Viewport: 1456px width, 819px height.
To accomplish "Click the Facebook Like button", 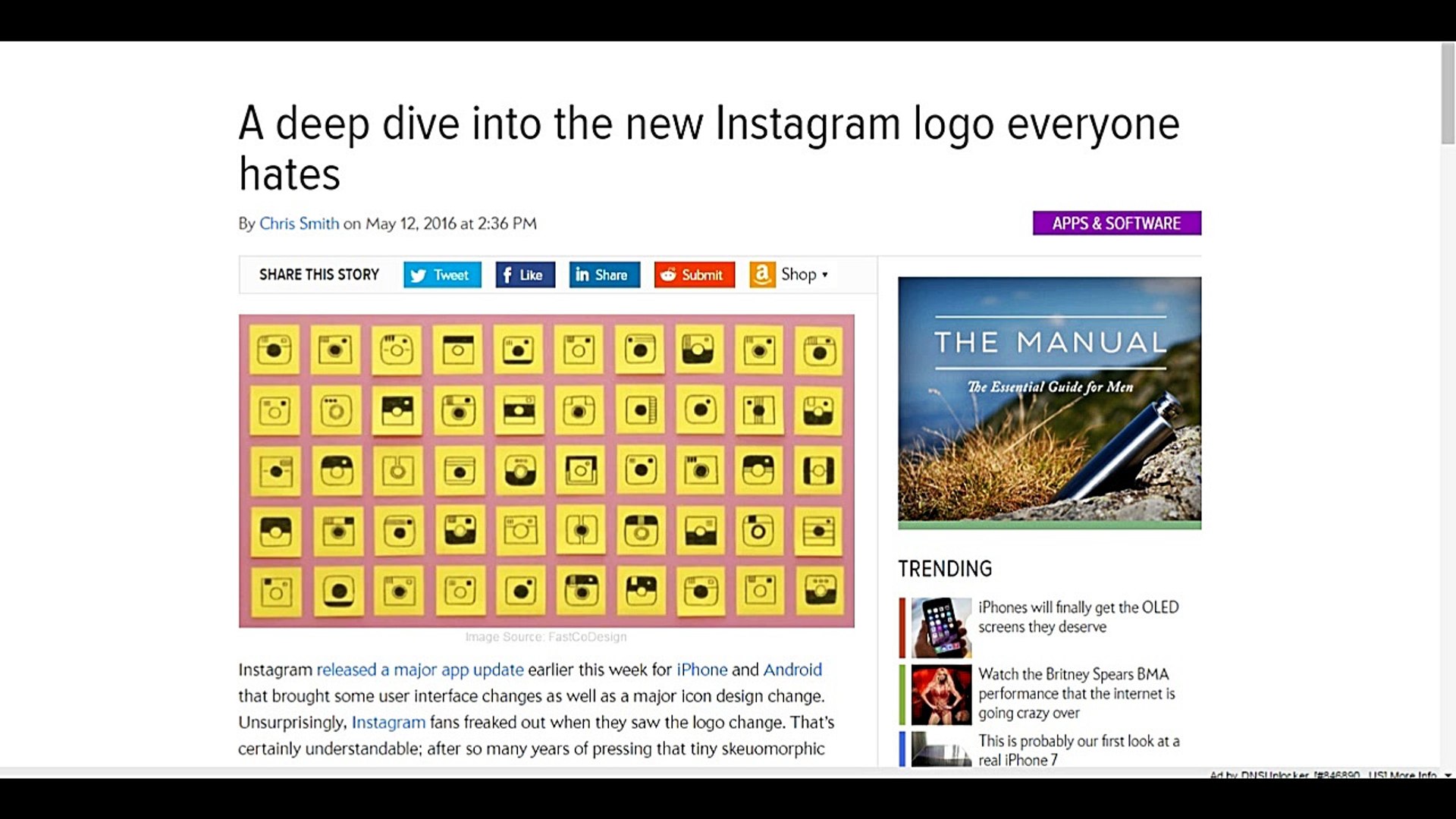I will (x=525, y=275).
